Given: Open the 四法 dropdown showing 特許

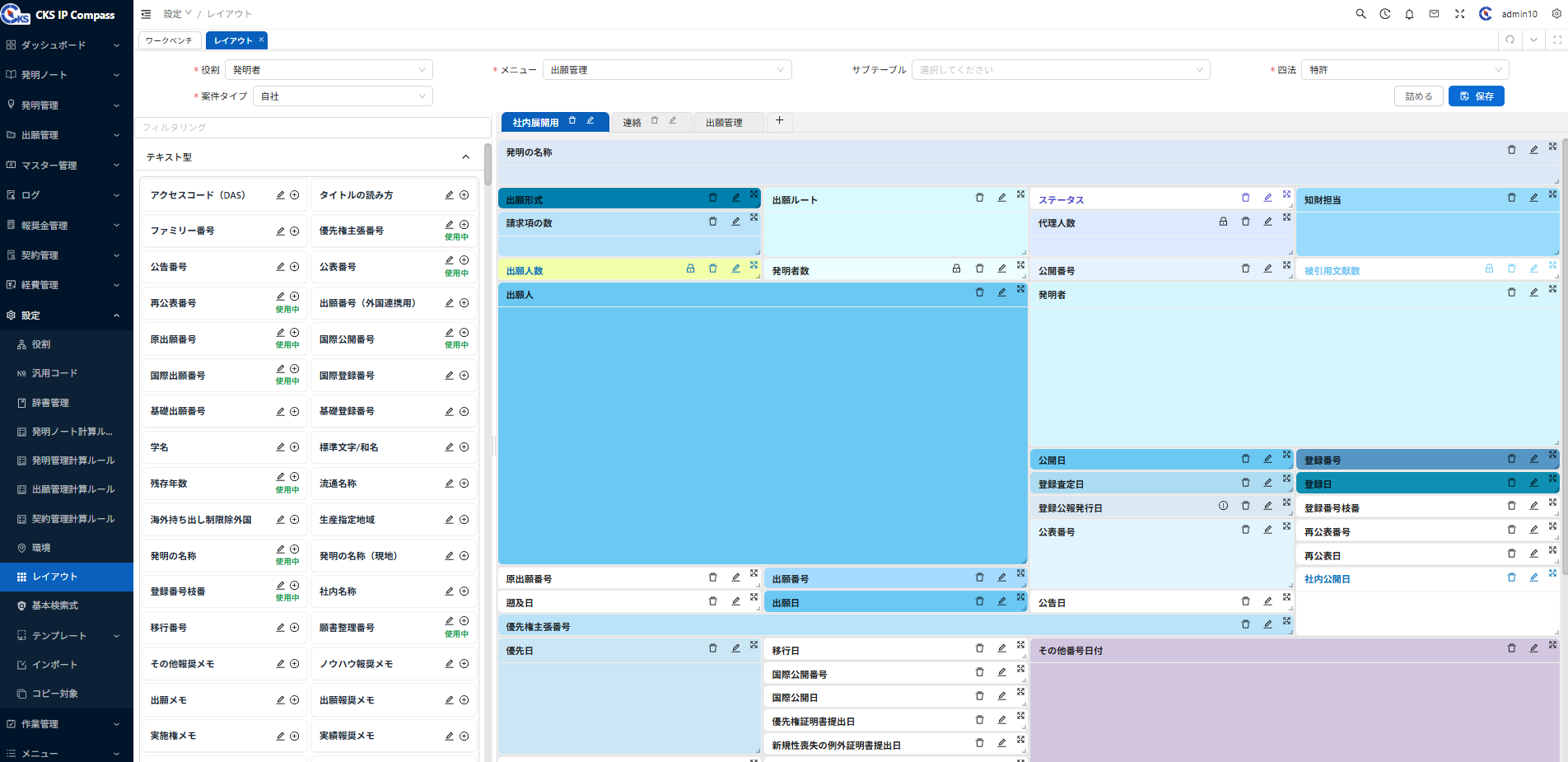Looking at the screenshot, I should click(x=1405, y=70).
